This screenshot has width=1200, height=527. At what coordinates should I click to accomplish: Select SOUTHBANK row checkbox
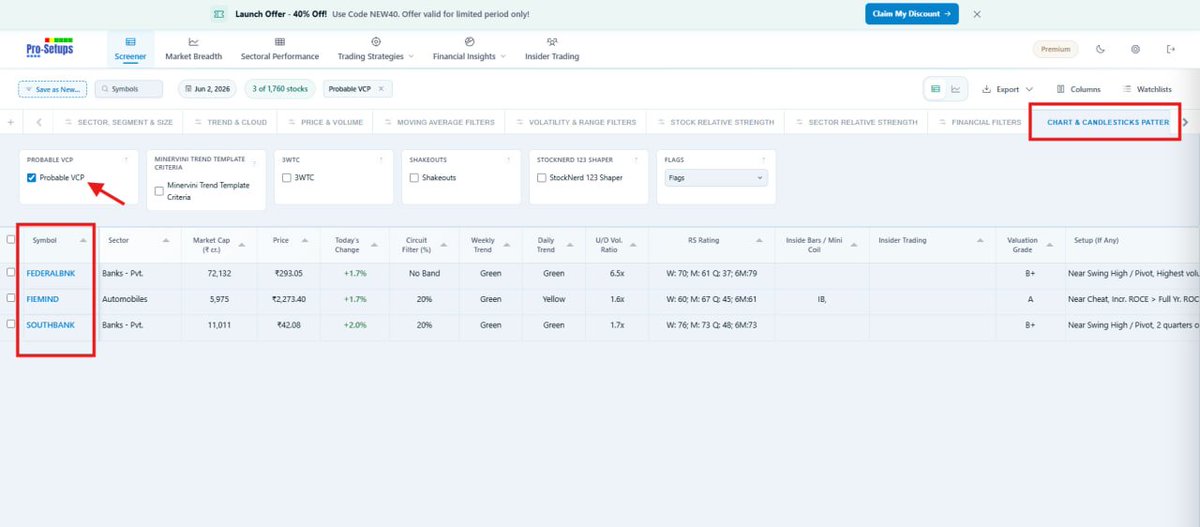[11, 324]
